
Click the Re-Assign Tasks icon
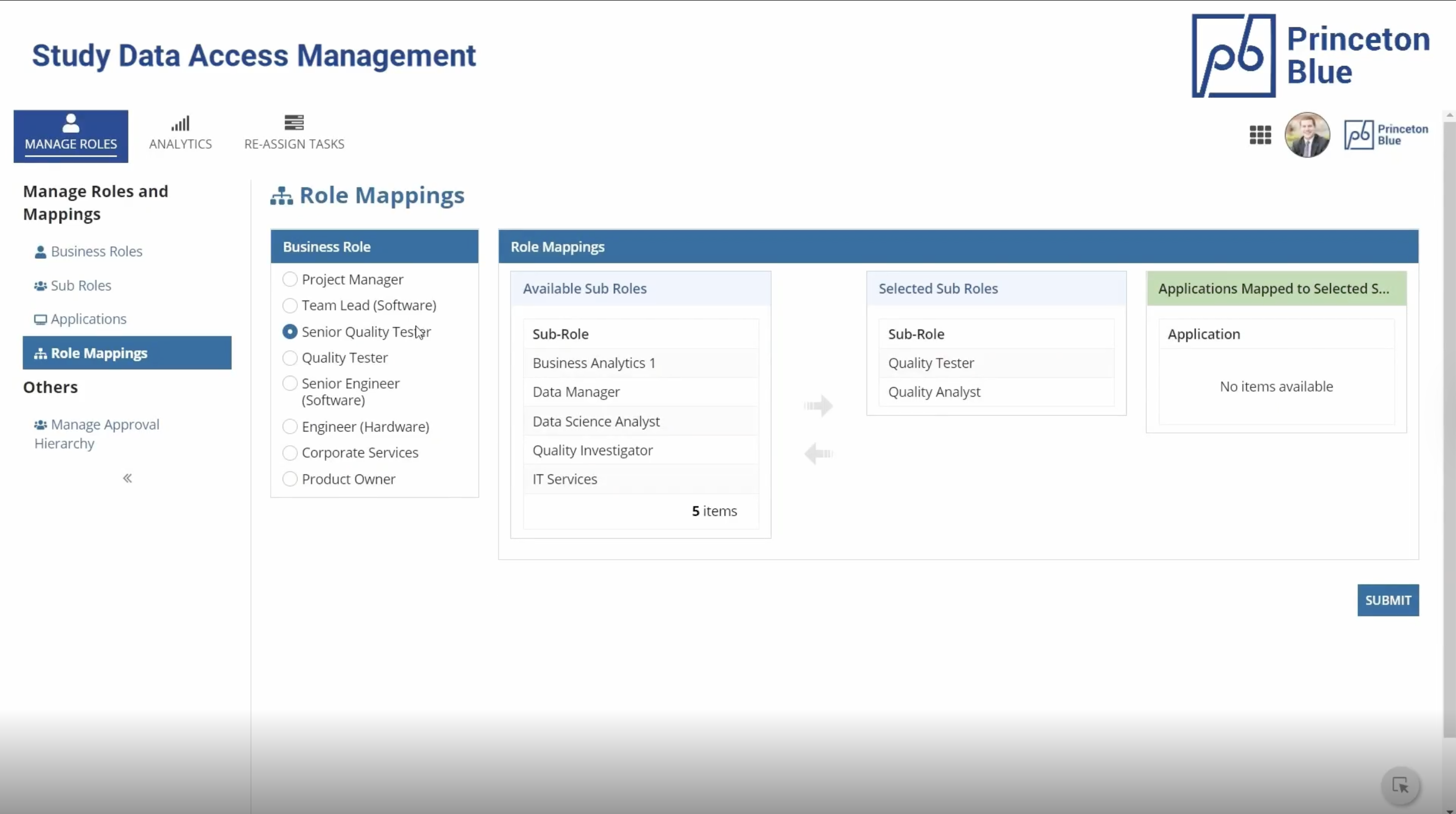pyautogui.click(x=294, y=122)
